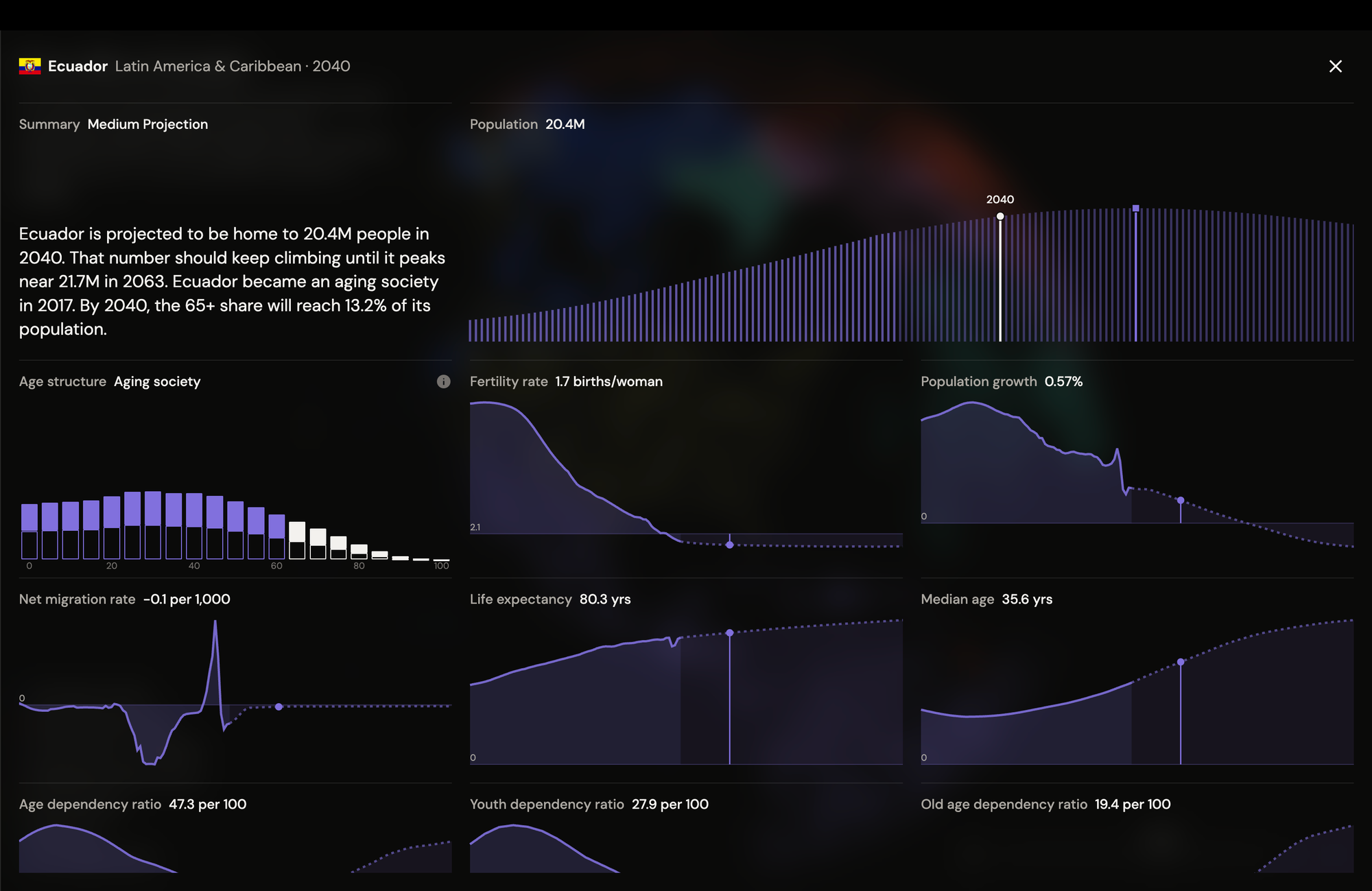The height and width of the screenshot is (891, 1372).
Task: Select the tallest bar in age structure chart
Action: tap(153, 525)
